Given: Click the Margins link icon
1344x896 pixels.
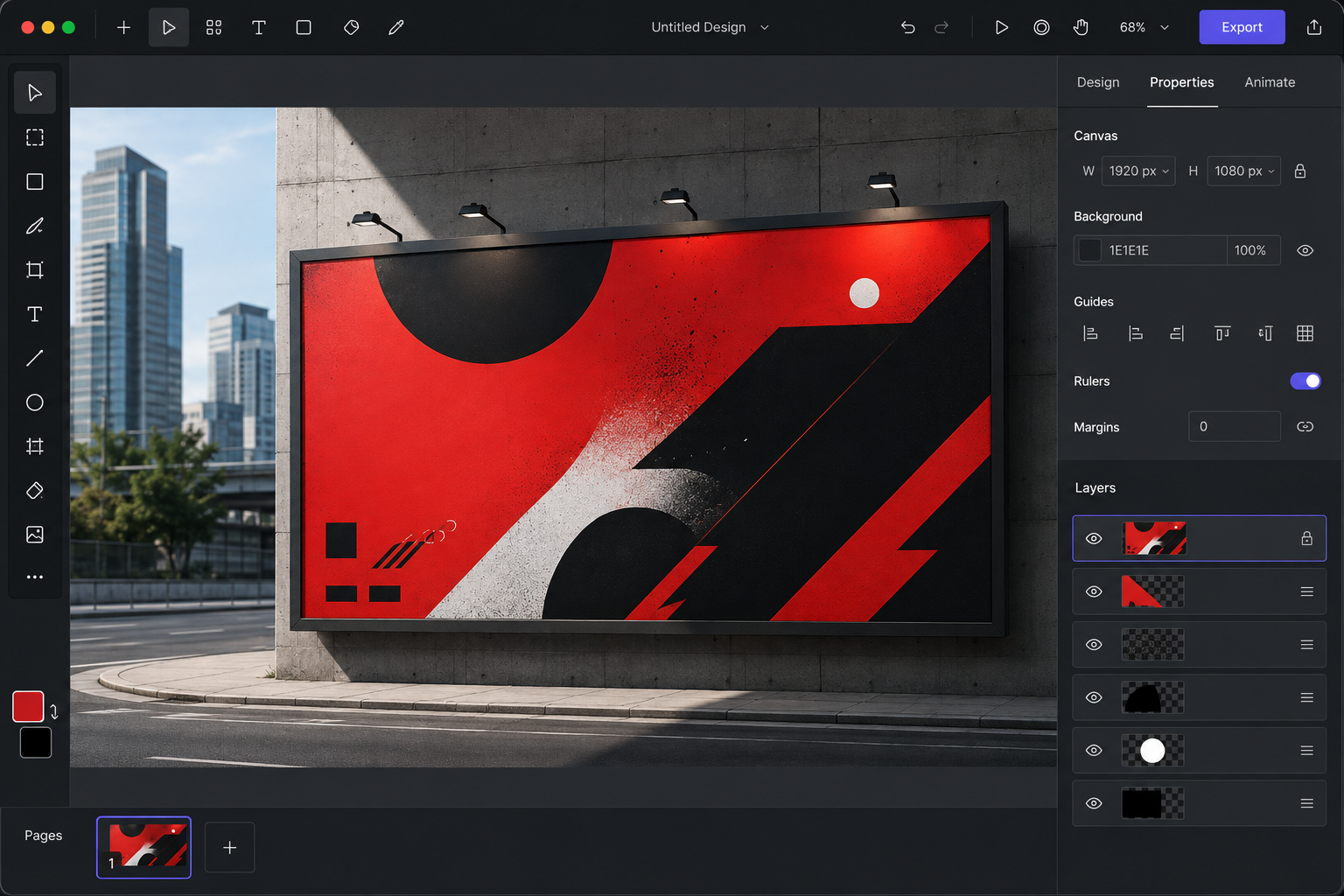Looking at the screenshot, I should pyautogui.click(x=1305, y=426).
